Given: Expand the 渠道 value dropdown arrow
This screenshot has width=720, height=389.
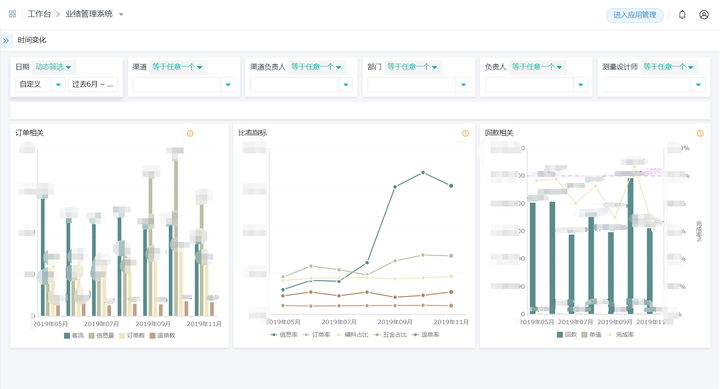Looking at the screenshot, I should pyautogui.click(x=228, y=85).
